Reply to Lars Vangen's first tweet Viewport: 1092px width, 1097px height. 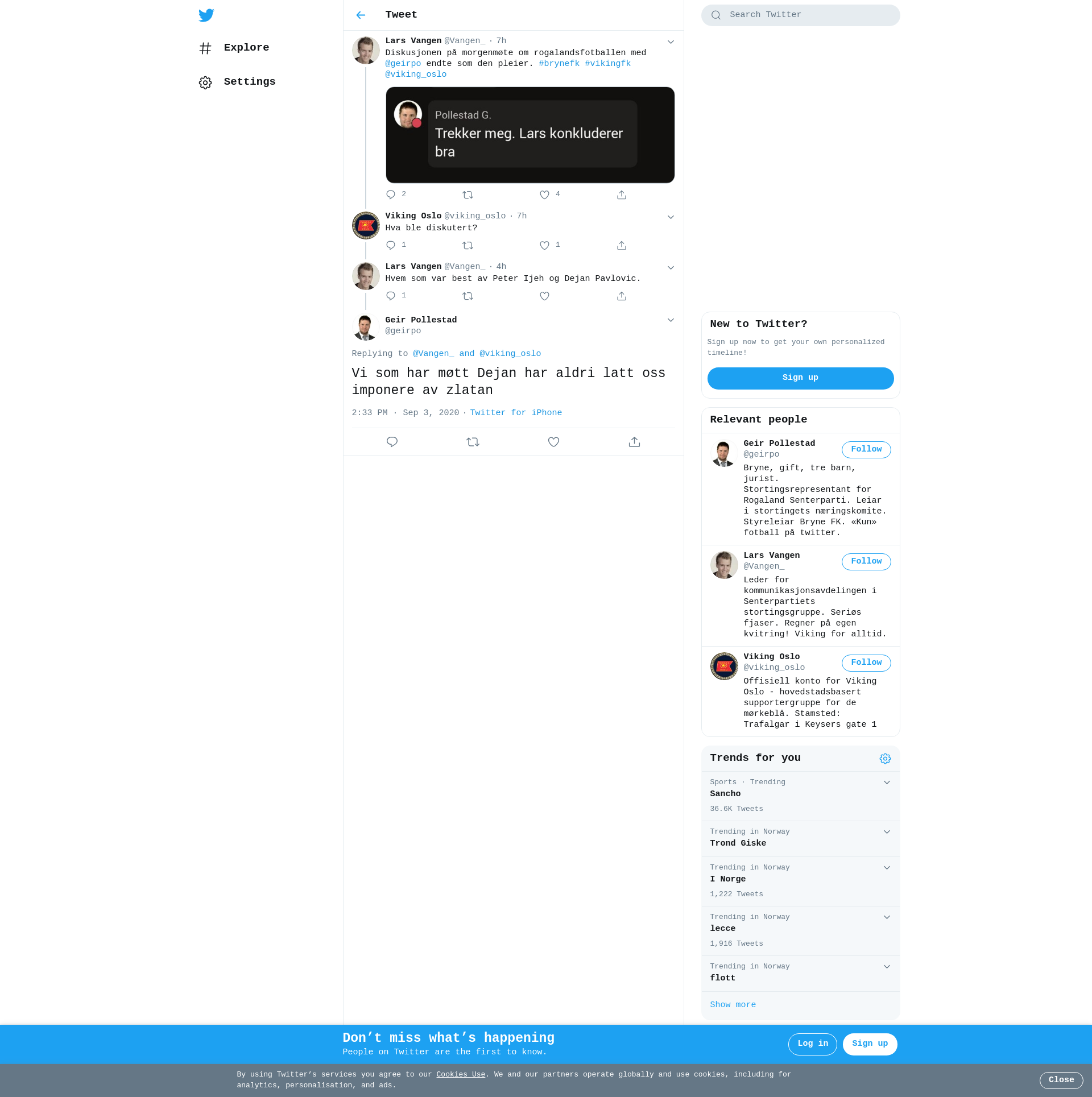(x=391, y=194)
